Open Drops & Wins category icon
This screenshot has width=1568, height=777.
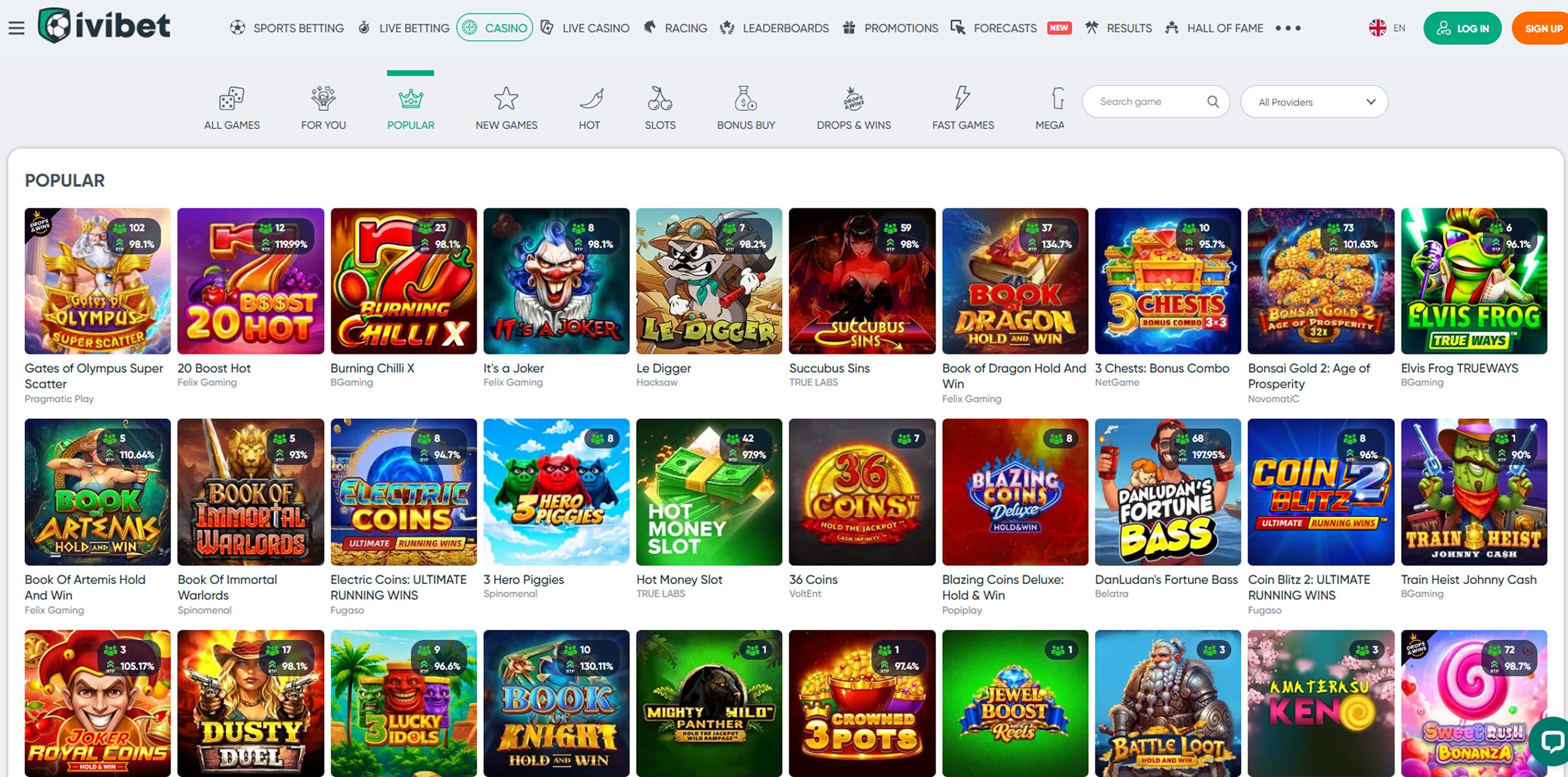853,98
